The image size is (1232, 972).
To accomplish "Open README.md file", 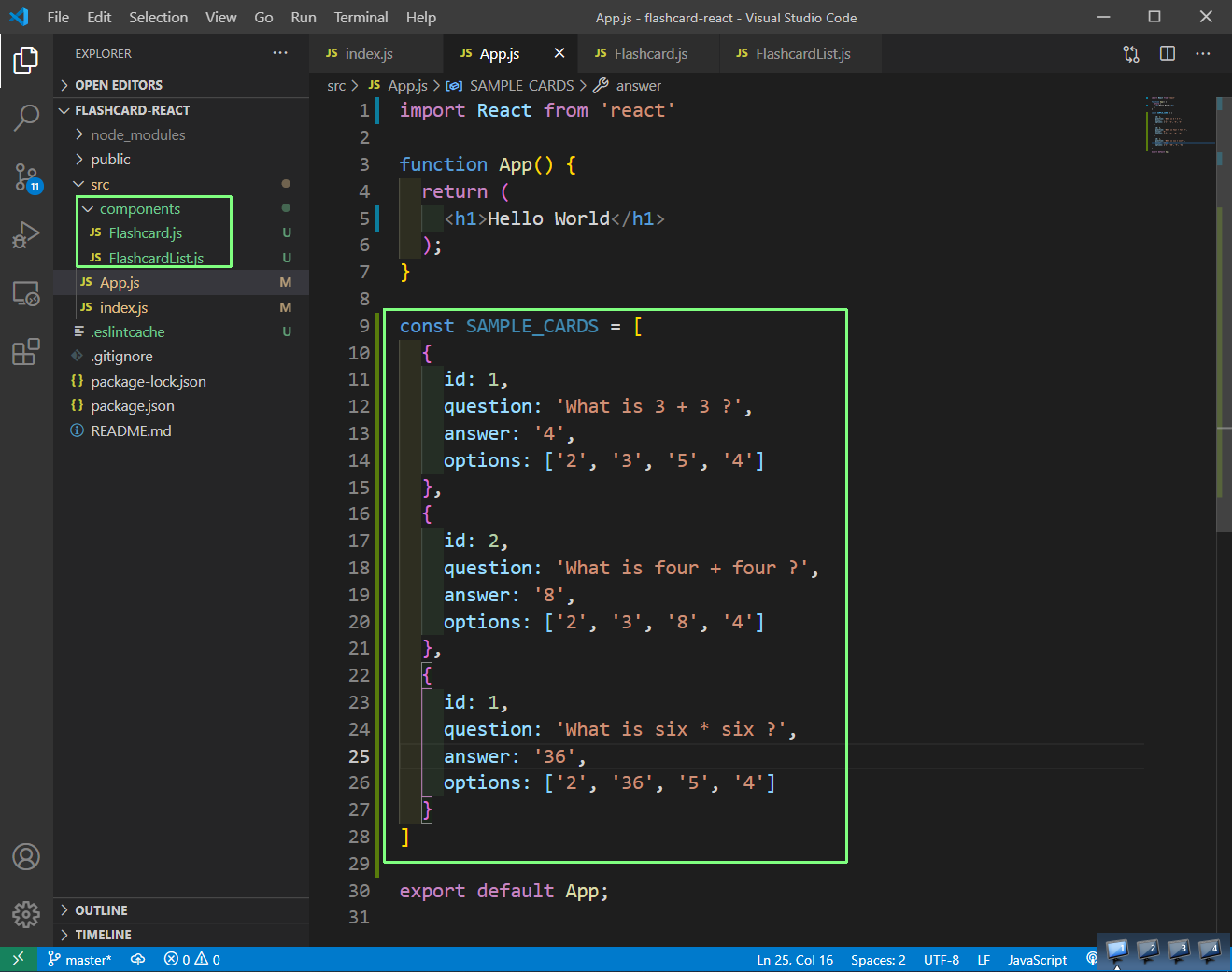I will pos(181,430).
